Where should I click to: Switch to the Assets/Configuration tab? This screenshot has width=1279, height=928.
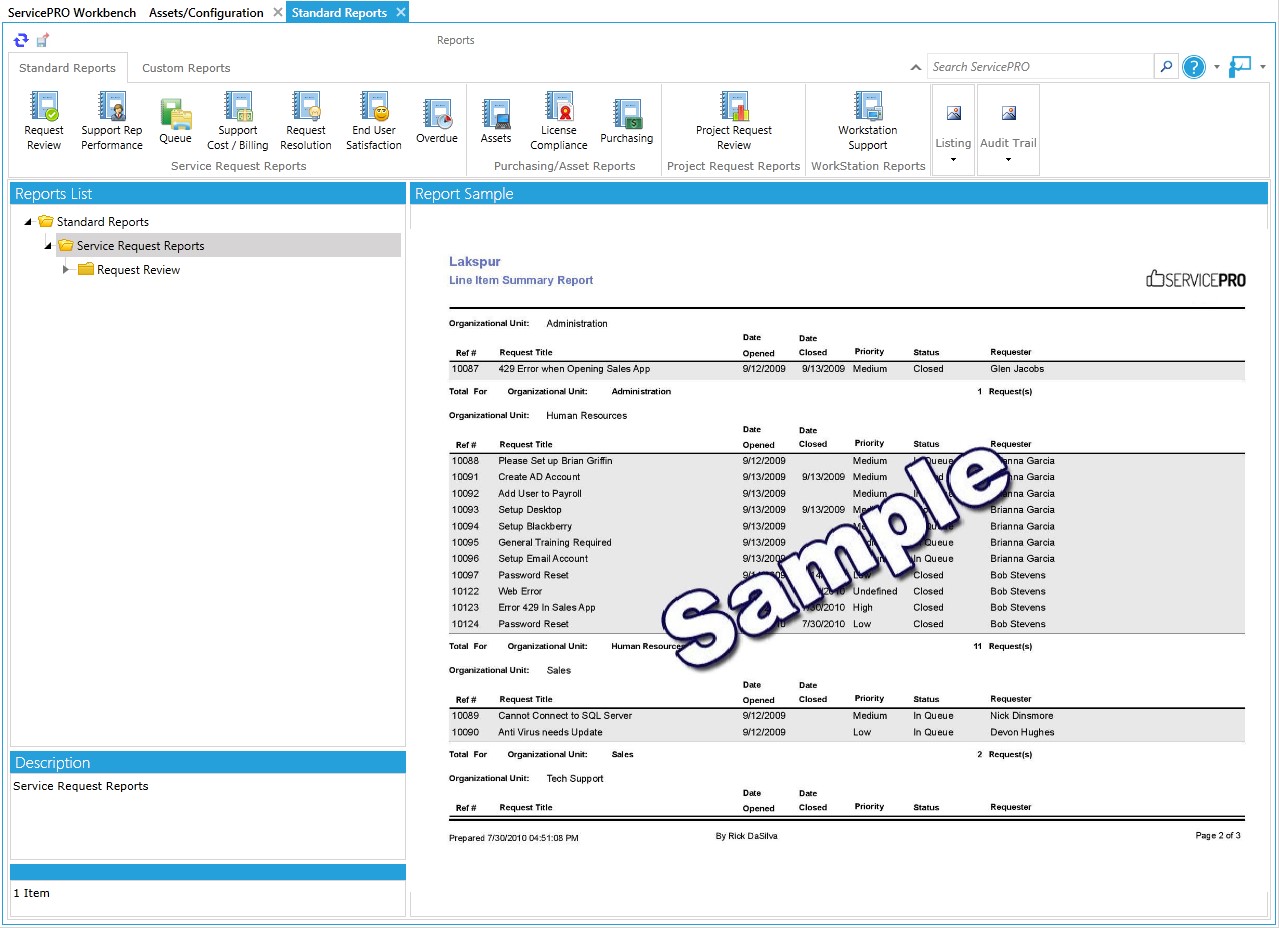click(206, 13)
